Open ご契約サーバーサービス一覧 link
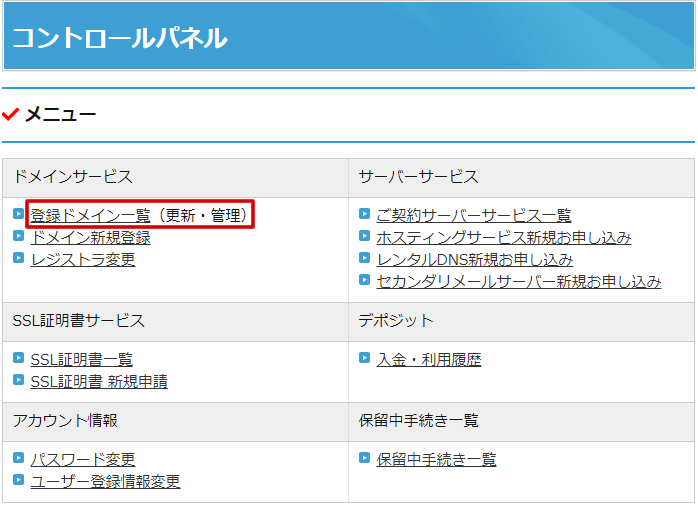Screen dimensions: 698x510 pos(474,215)
